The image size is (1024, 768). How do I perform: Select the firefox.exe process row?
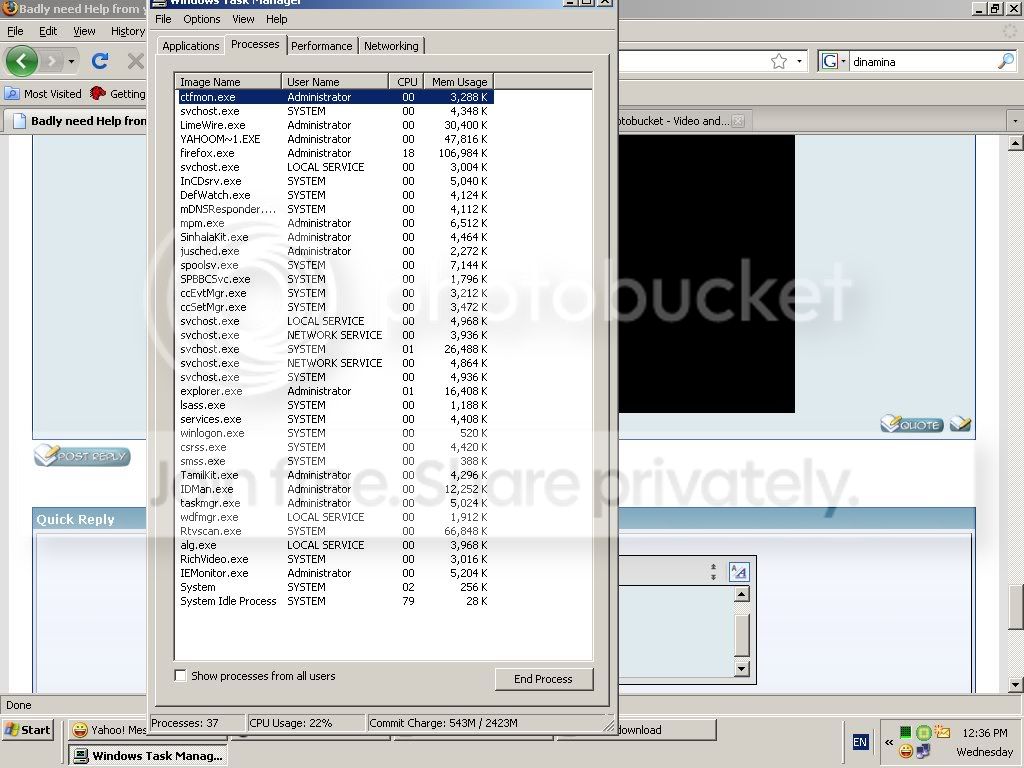point(336,153)
